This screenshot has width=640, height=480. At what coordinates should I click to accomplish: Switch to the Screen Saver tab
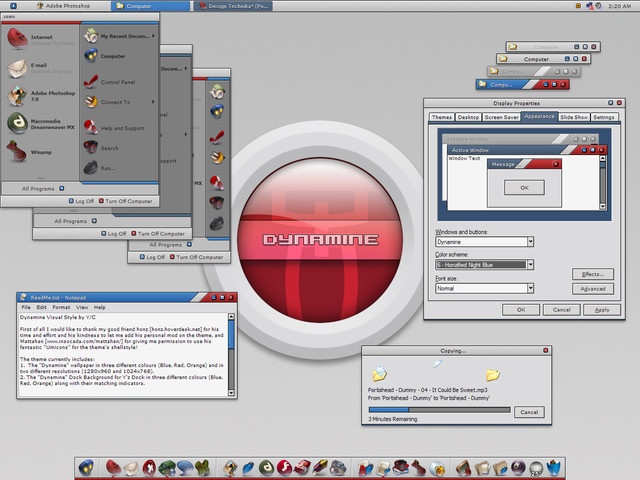coord(501,117)
